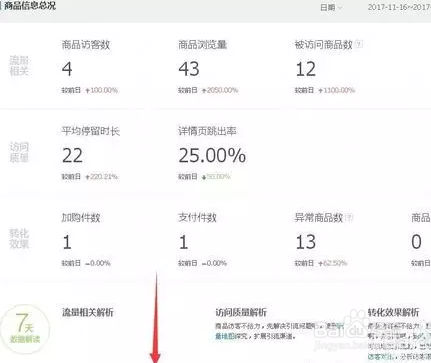431x363 pixels.
Task: Click the 100.00% change under 商品访客数
Action: [102, 90]
